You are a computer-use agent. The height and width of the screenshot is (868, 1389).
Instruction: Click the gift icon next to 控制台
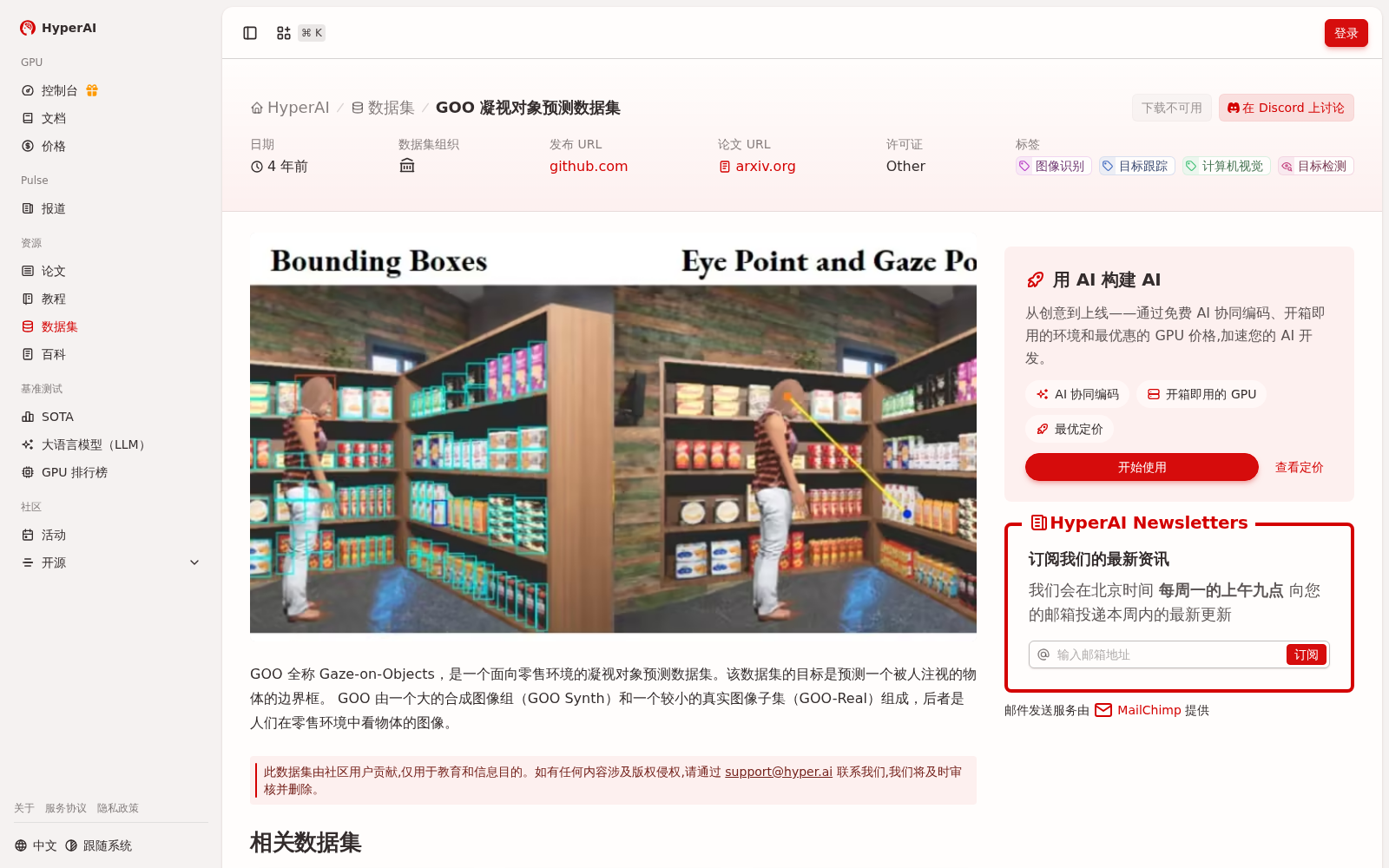coord(92,90)
